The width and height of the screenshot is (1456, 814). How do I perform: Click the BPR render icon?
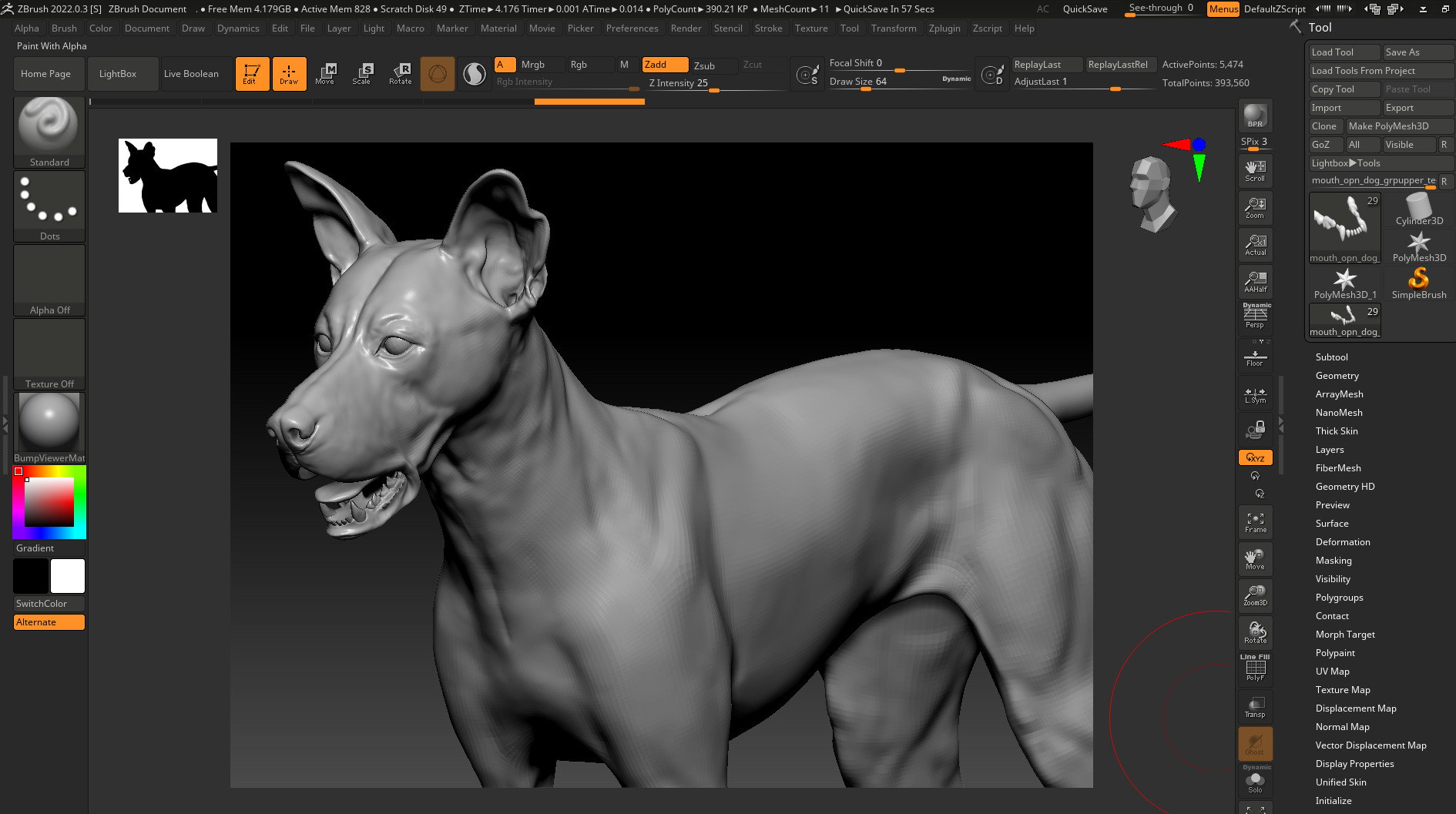1255,116
